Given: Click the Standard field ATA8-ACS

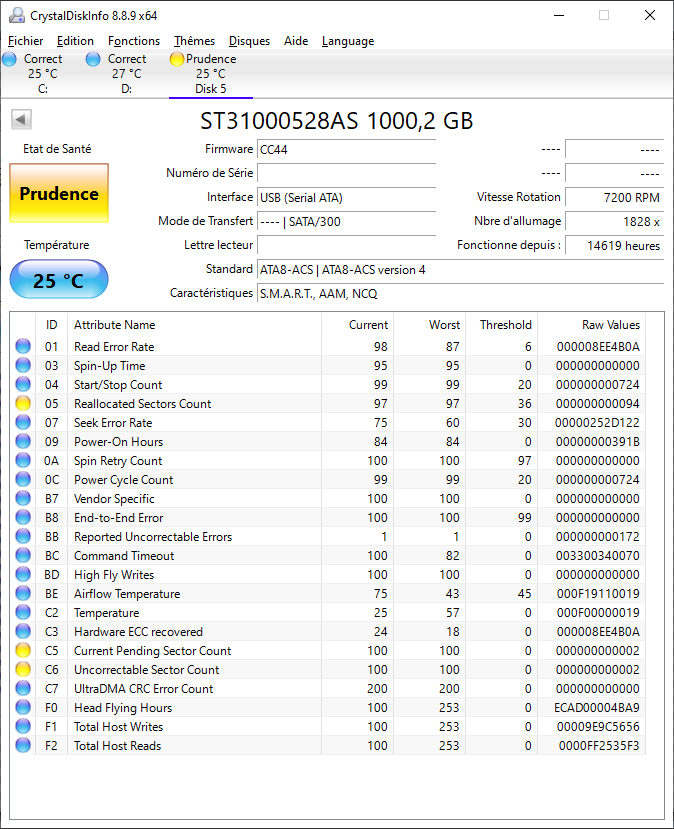Looking at the screenshot, I should [460, 270].
